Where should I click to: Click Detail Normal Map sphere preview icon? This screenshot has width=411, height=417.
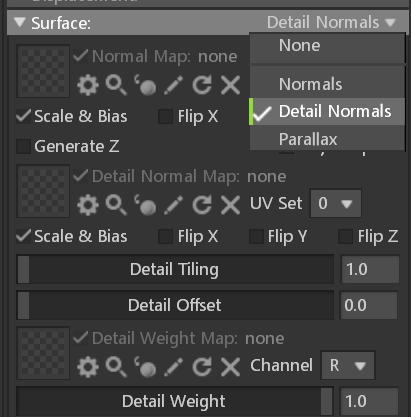point(145,205)
